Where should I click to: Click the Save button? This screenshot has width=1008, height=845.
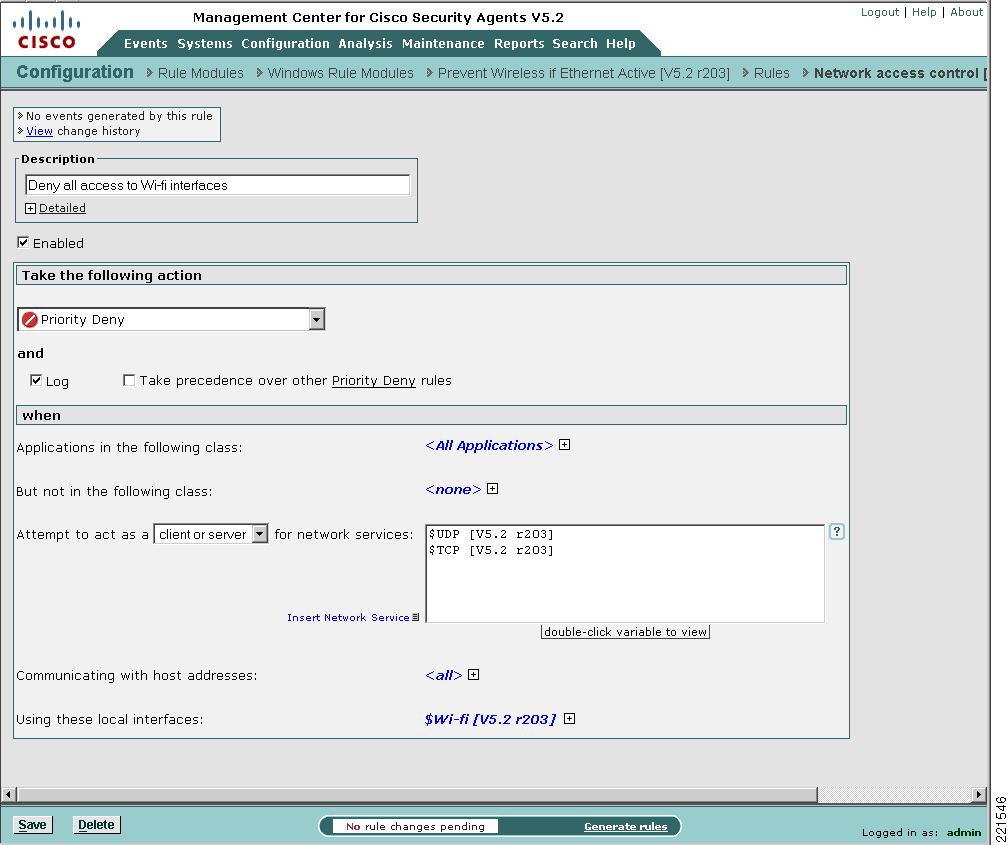[x=32, y=825]
